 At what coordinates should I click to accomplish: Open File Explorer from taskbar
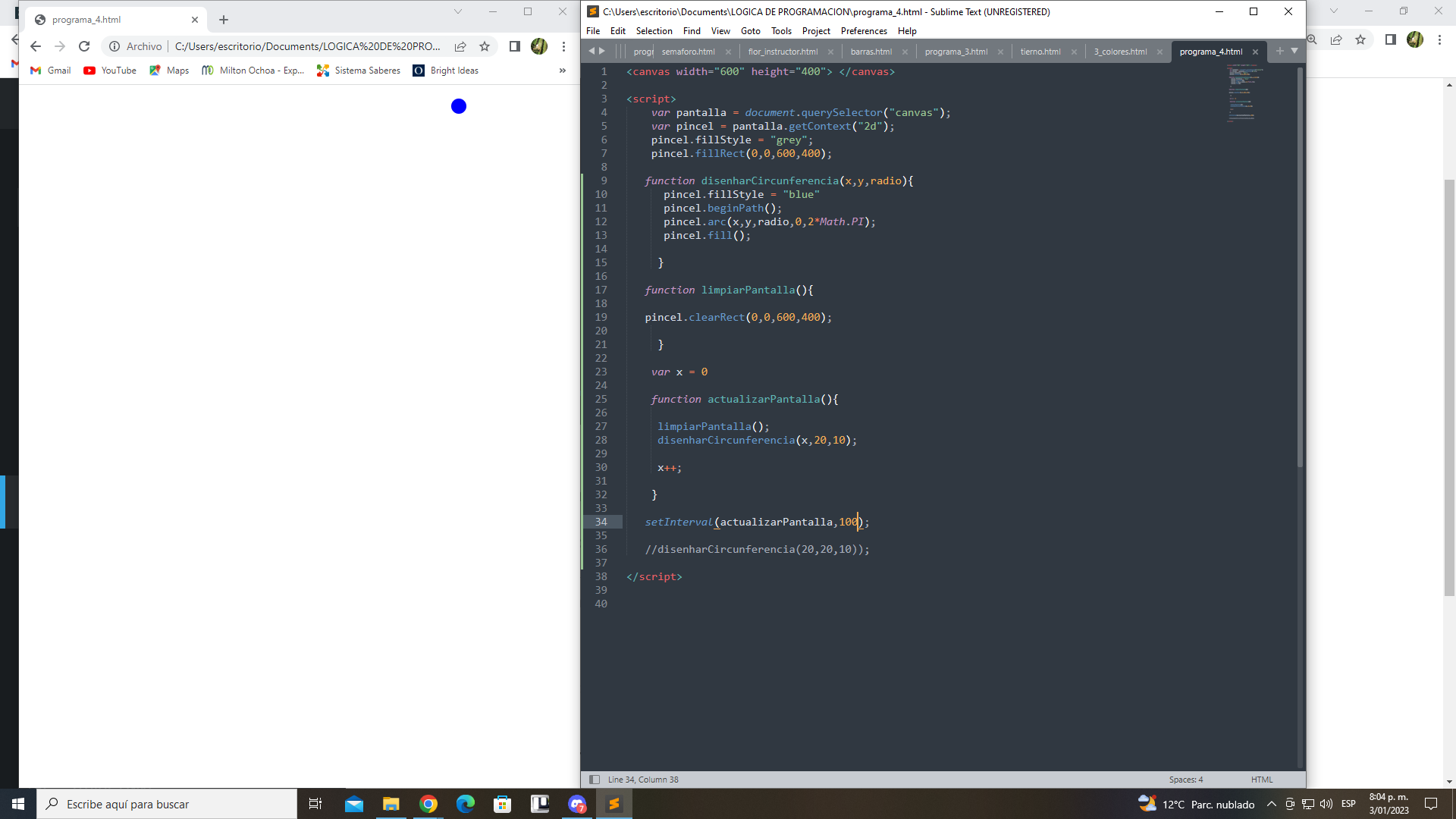tap(391, 804)
